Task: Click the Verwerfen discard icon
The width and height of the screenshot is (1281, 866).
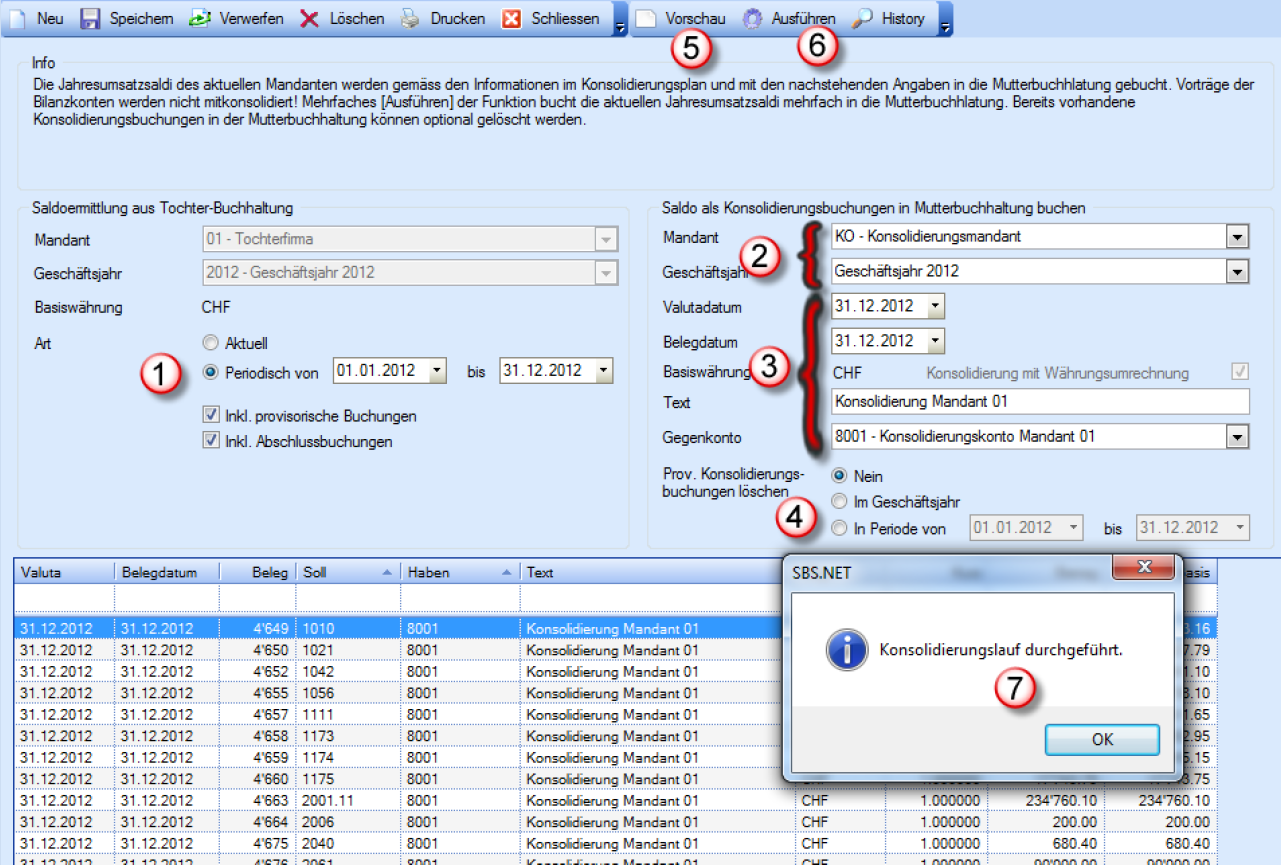Action: point(200,19)
